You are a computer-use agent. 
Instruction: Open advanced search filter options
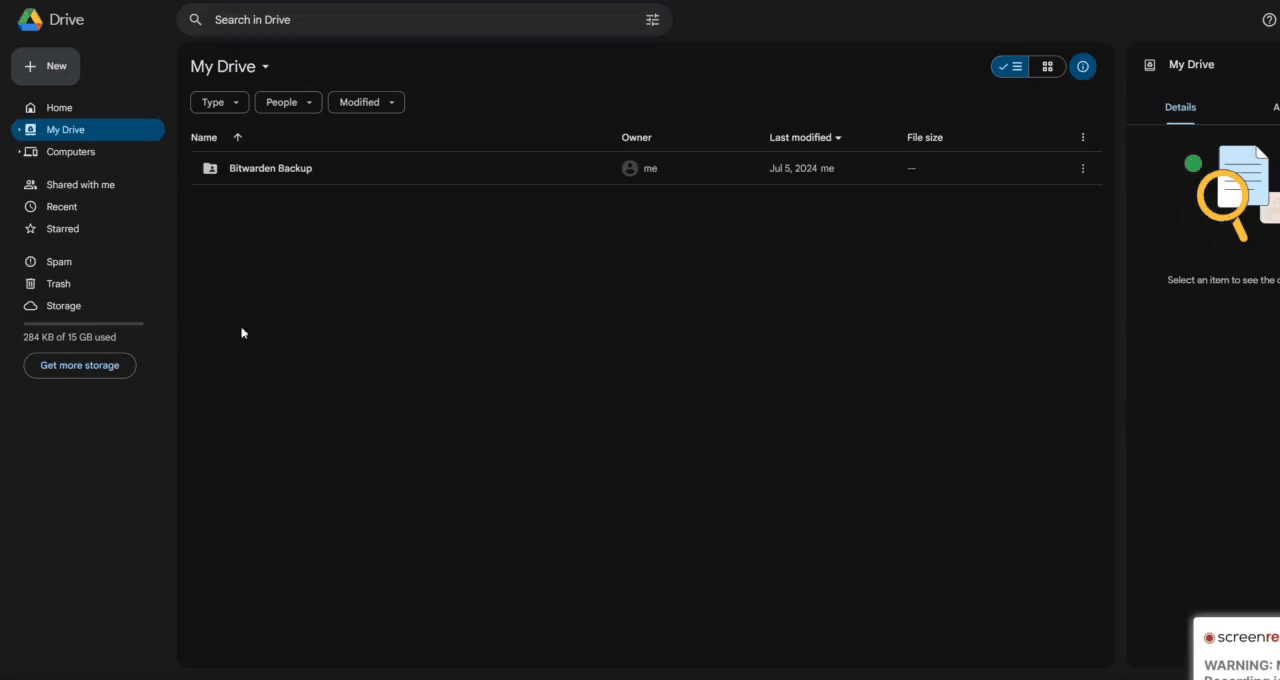(x=652, y=20)
